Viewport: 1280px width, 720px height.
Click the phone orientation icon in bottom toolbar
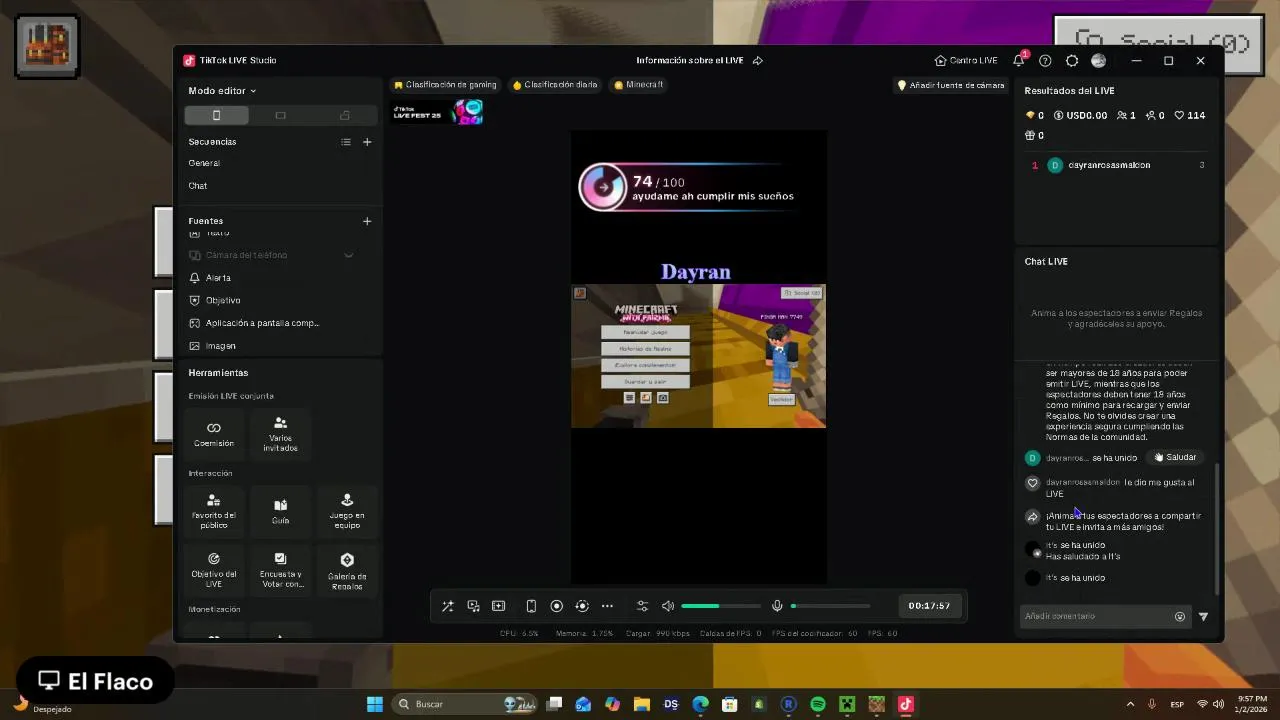[x=531, y=606]
